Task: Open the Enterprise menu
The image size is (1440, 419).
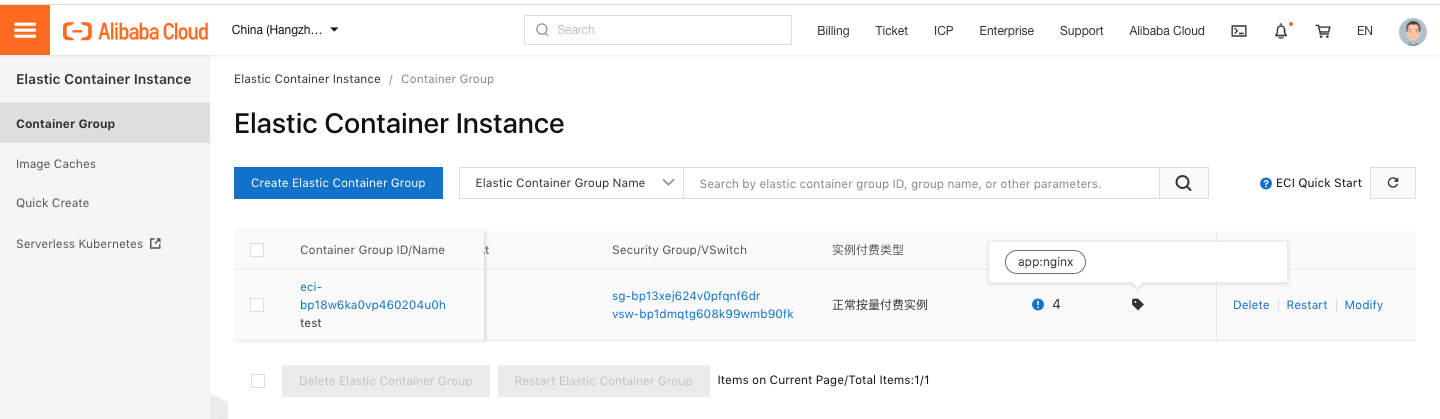Action: (1006, 31)
